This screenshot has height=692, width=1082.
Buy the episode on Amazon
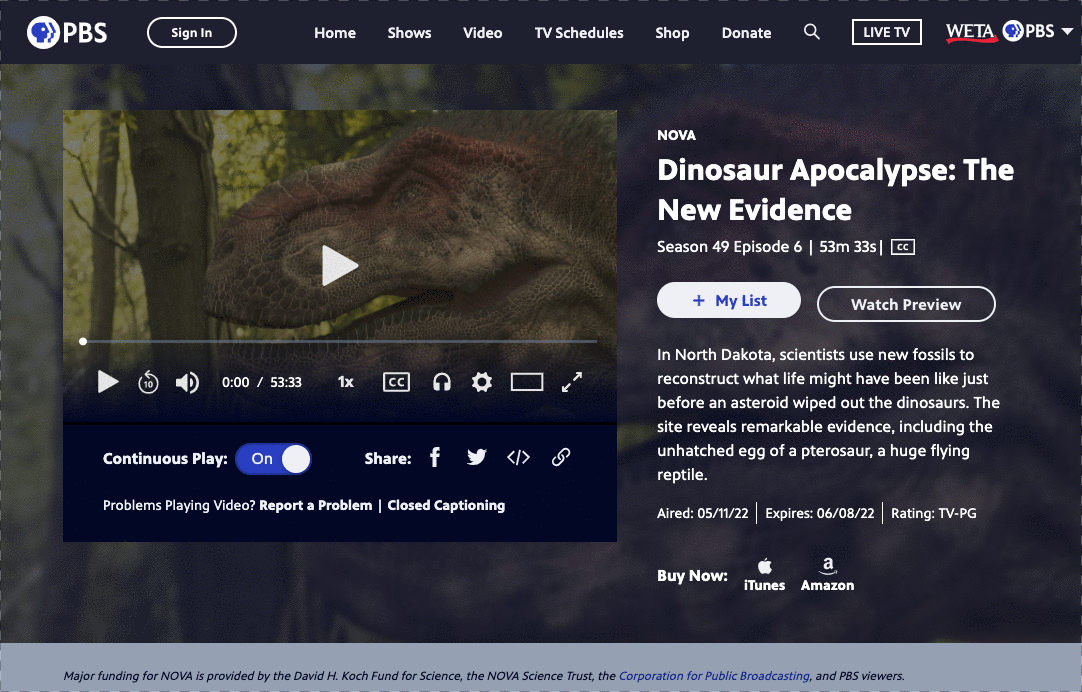click(x=827, y=575)
